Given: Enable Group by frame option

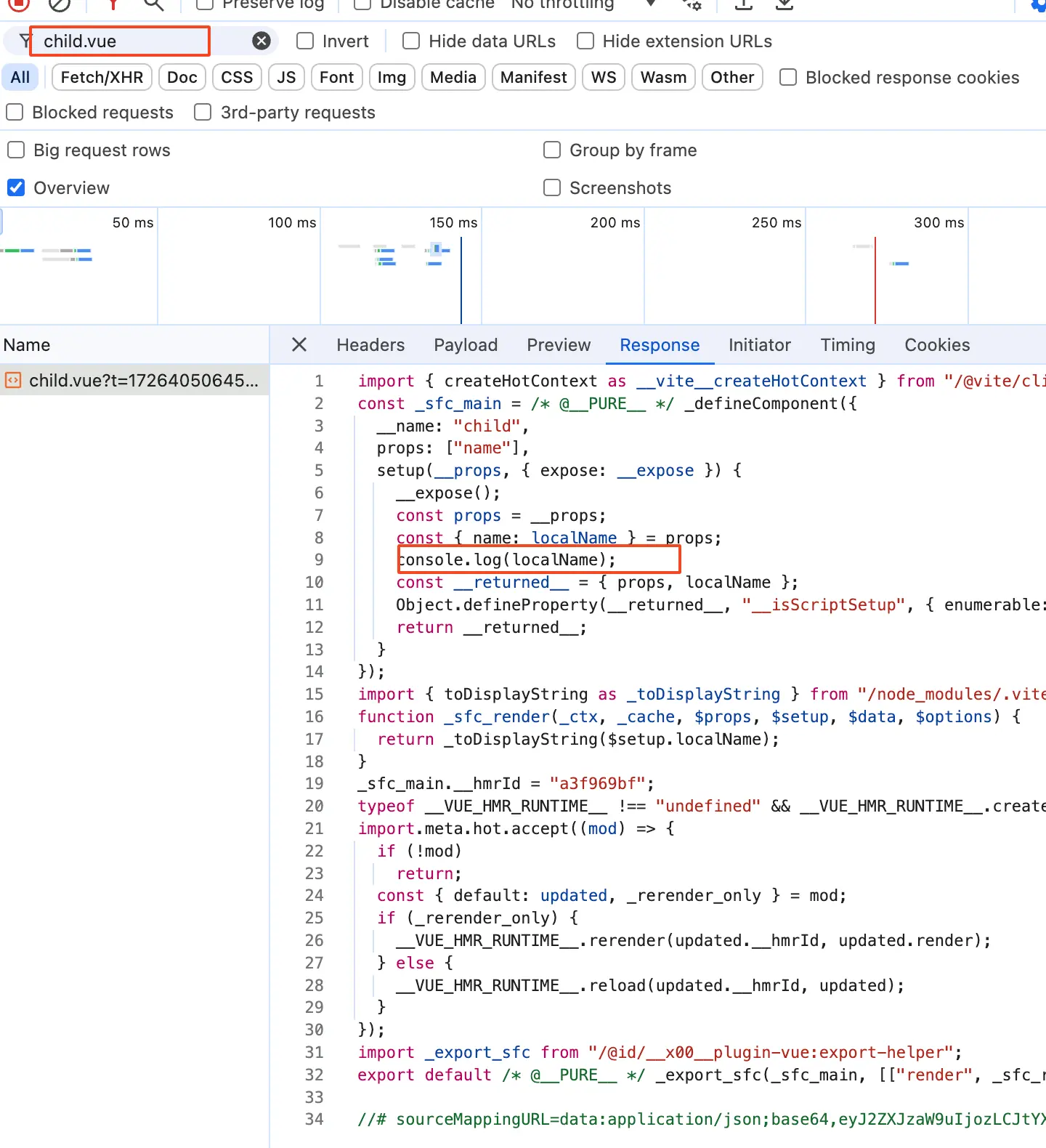Looking at the screenshot, I should click(x=553, y=150).
